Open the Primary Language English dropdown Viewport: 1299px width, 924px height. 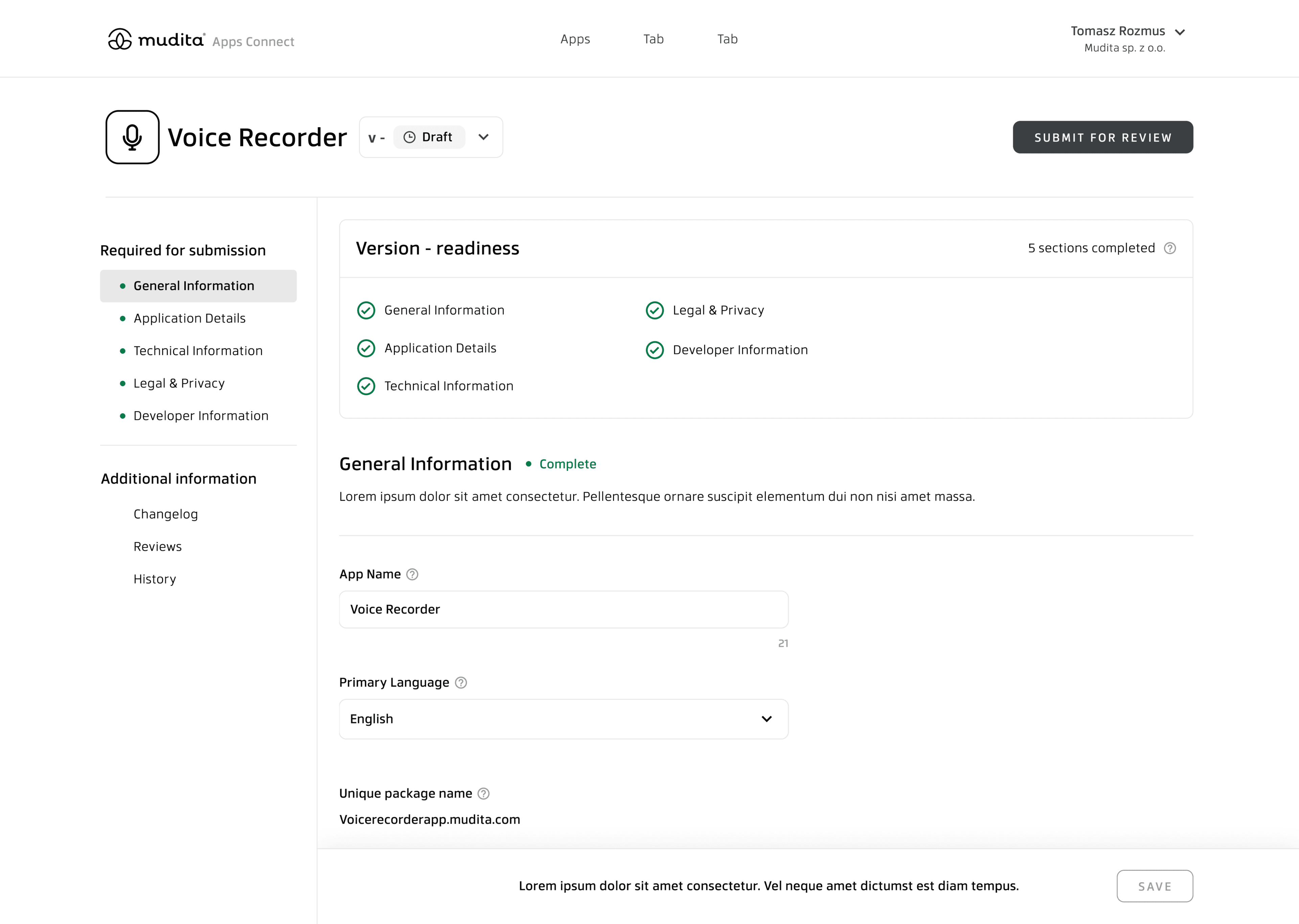click(x=564, y=719)
